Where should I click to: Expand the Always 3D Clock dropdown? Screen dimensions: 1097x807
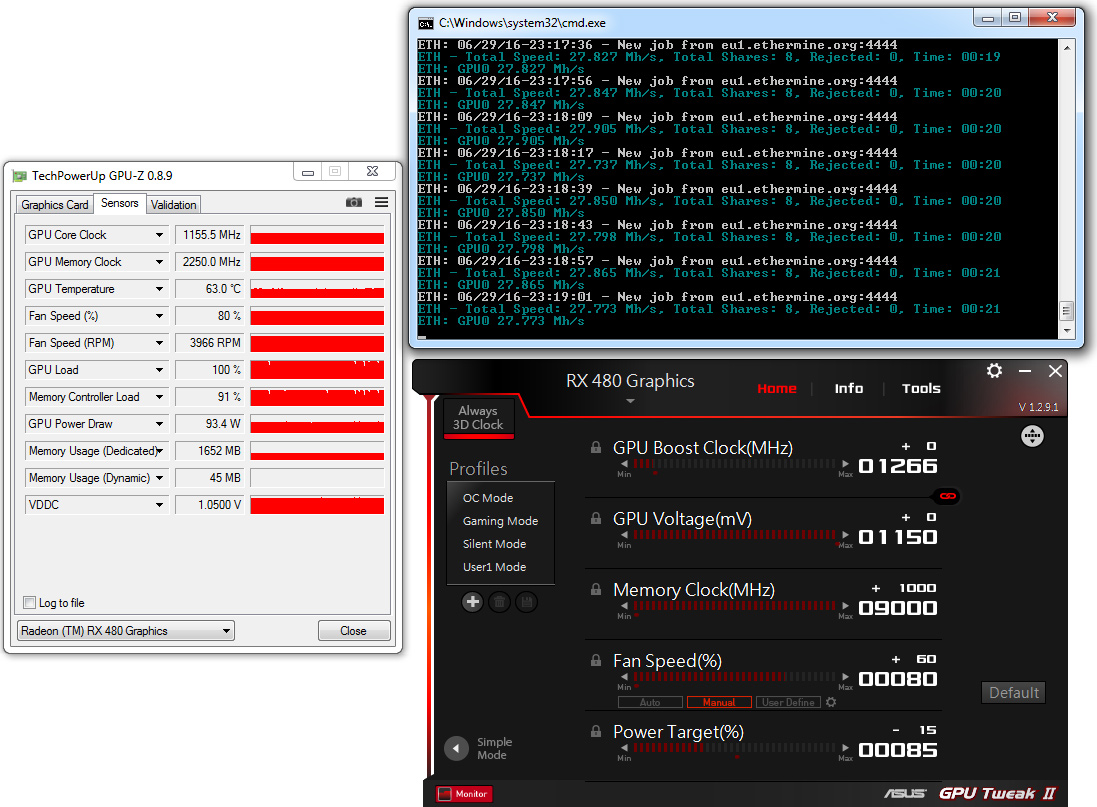[478, 417]
